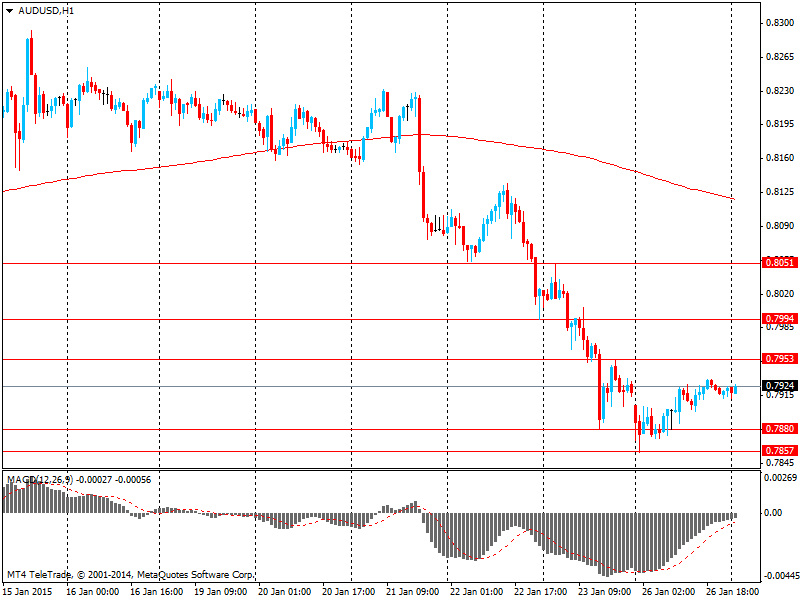This screenshot has width=800, height=600.
Task: Click the 0.8300 price axis value
Action: [x=780, y=23]
